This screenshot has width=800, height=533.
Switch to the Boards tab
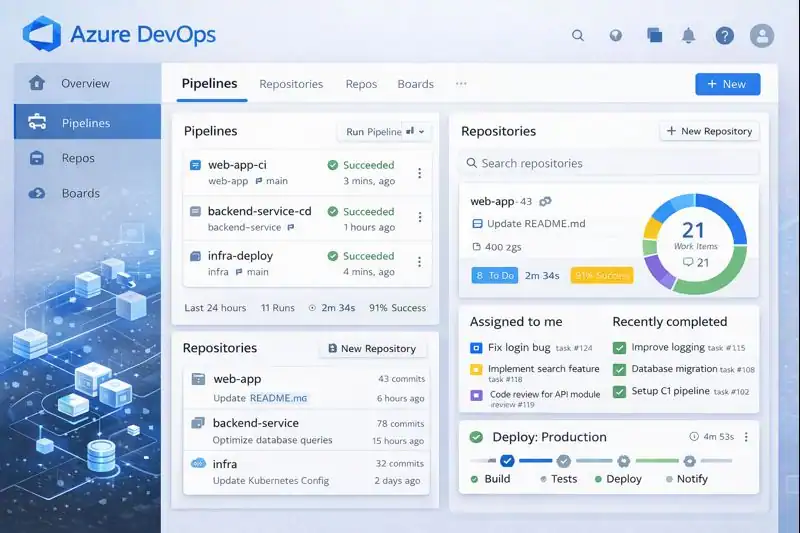click(x=416, y=84)
